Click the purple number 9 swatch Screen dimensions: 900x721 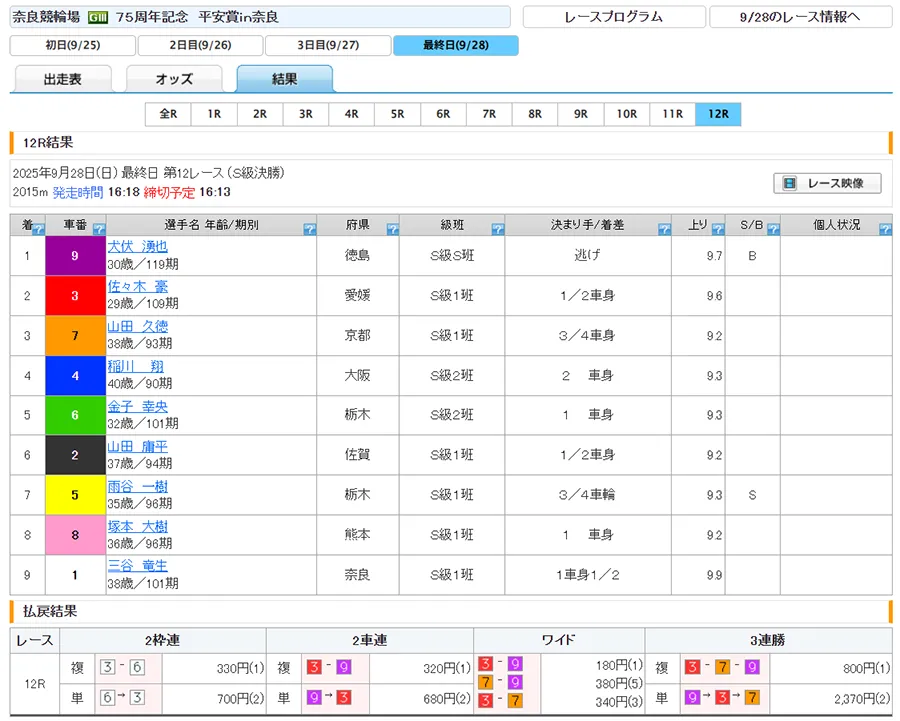(75, 256)
